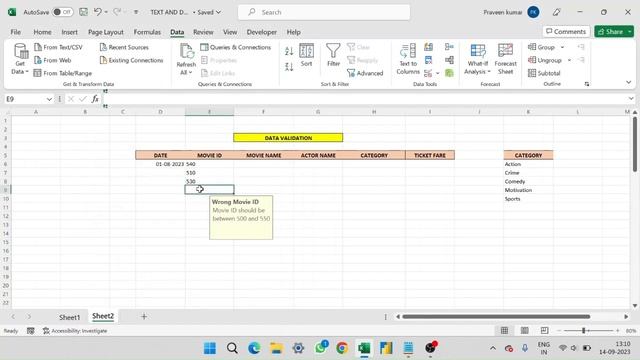The height and width of the screenshot is (360, 640).
Task: Open the Undo history dropdown
Action: click(x=106, y=12)
